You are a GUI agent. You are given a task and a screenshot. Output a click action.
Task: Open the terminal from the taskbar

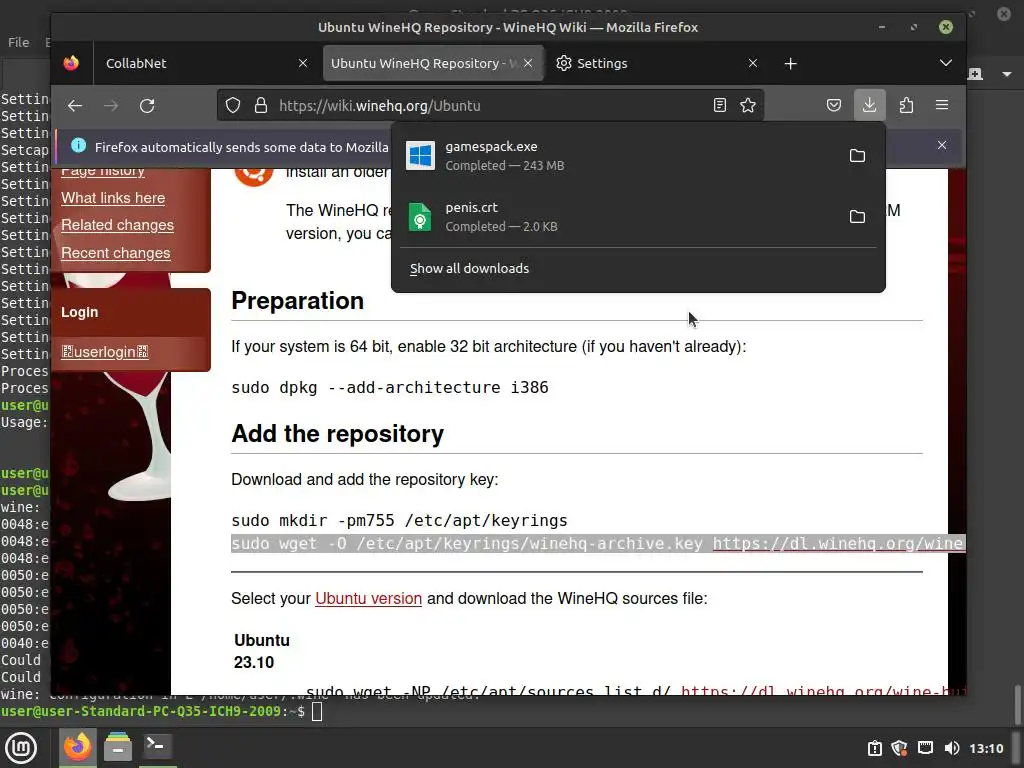(157, 748)
